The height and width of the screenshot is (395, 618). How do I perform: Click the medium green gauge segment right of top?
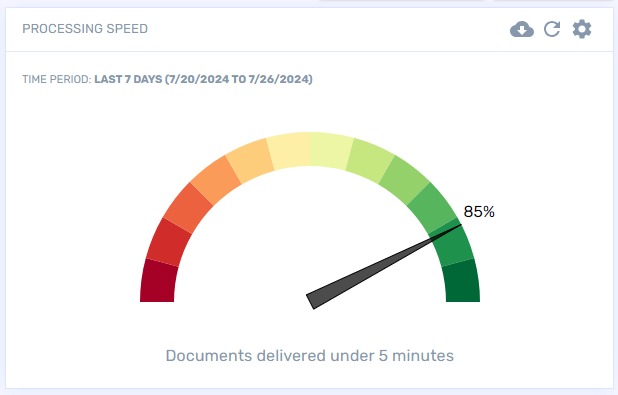[404, 180]
